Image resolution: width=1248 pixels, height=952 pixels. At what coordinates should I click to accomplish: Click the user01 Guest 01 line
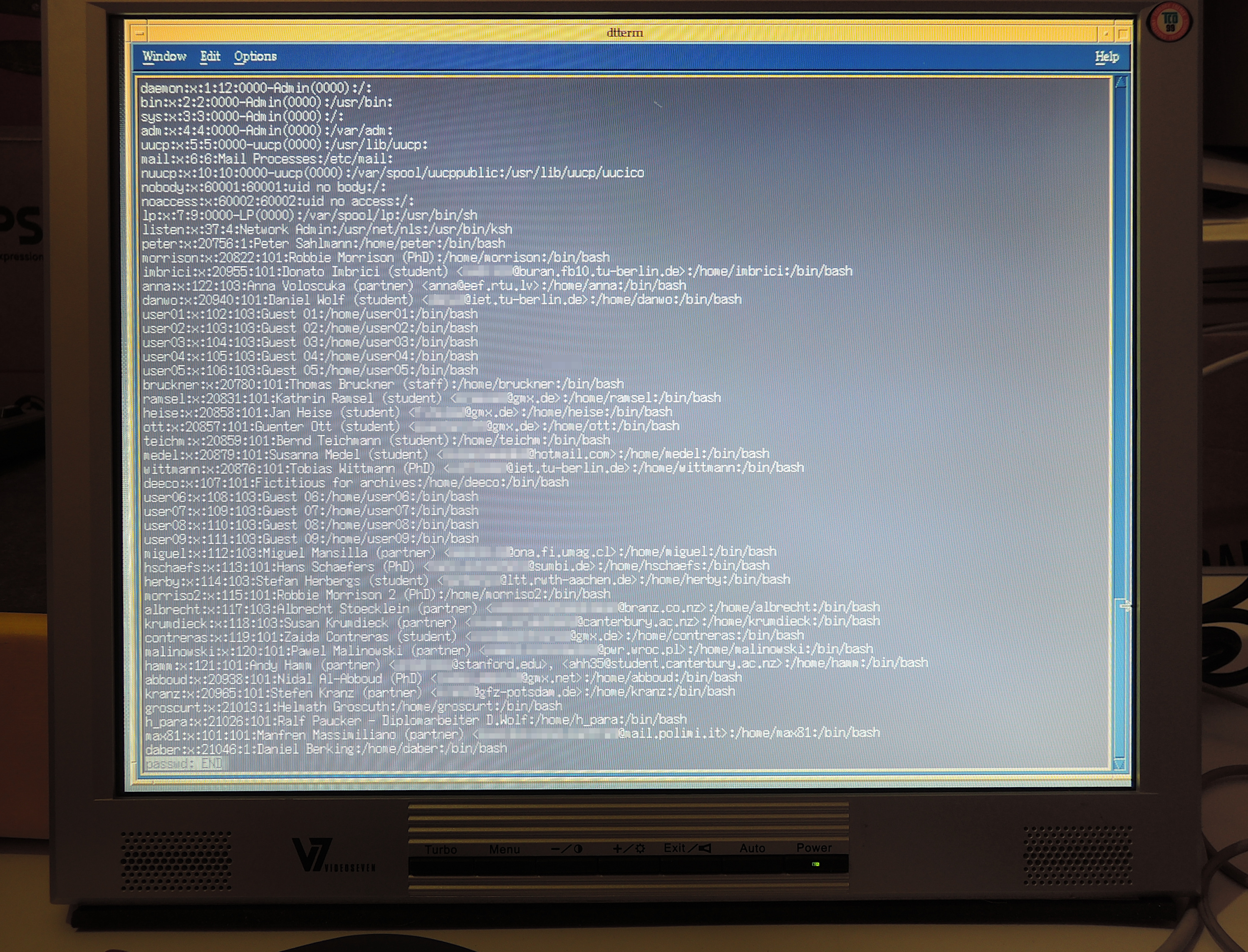tap(310, 314)
